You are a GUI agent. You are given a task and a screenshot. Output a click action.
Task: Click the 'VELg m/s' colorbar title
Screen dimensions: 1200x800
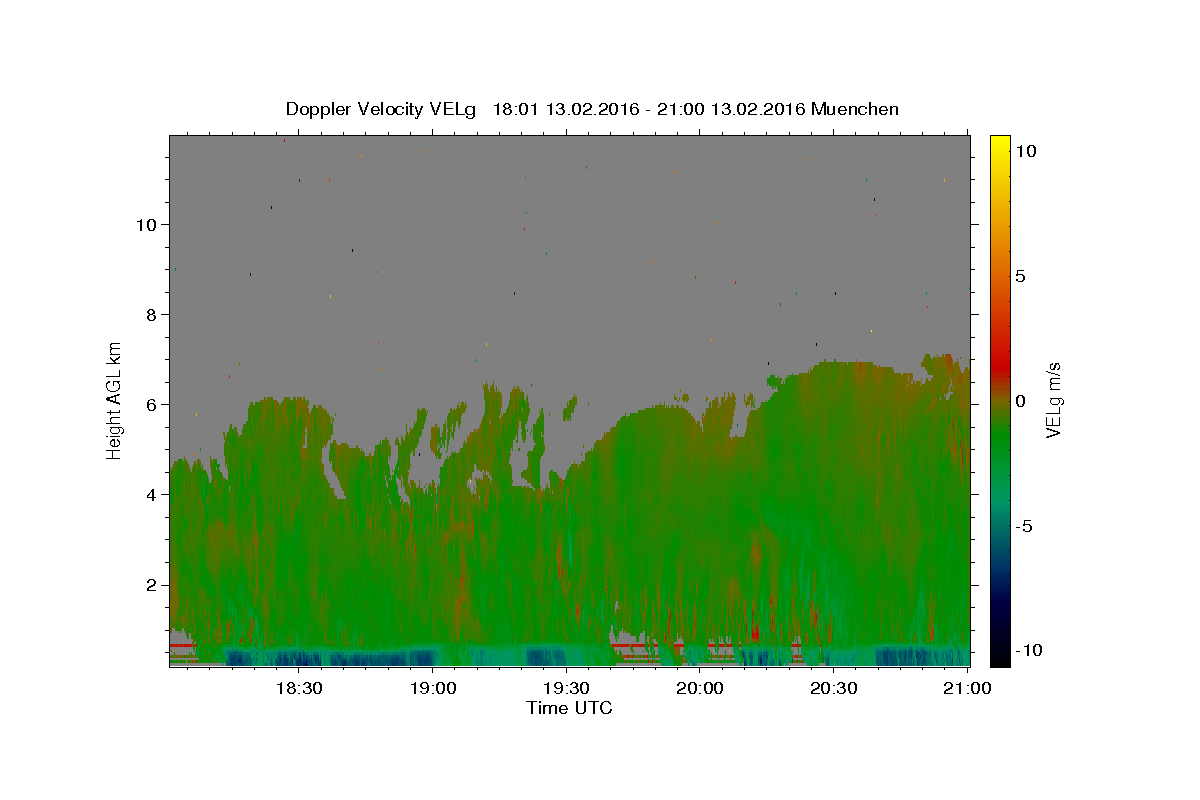tap(1053, 400)
